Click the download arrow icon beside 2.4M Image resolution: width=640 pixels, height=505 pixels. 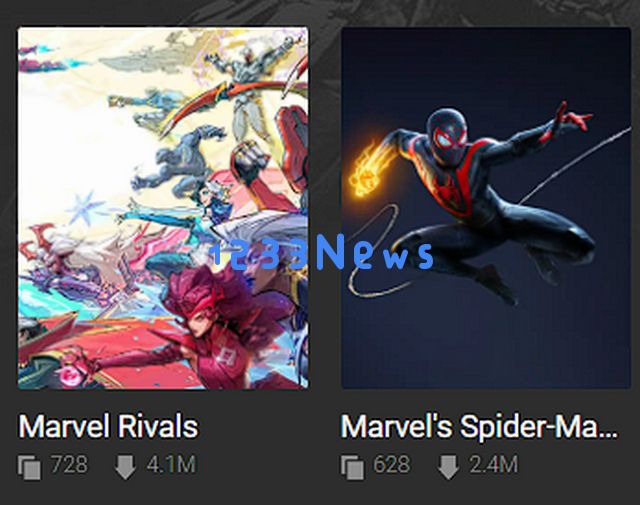448,467
